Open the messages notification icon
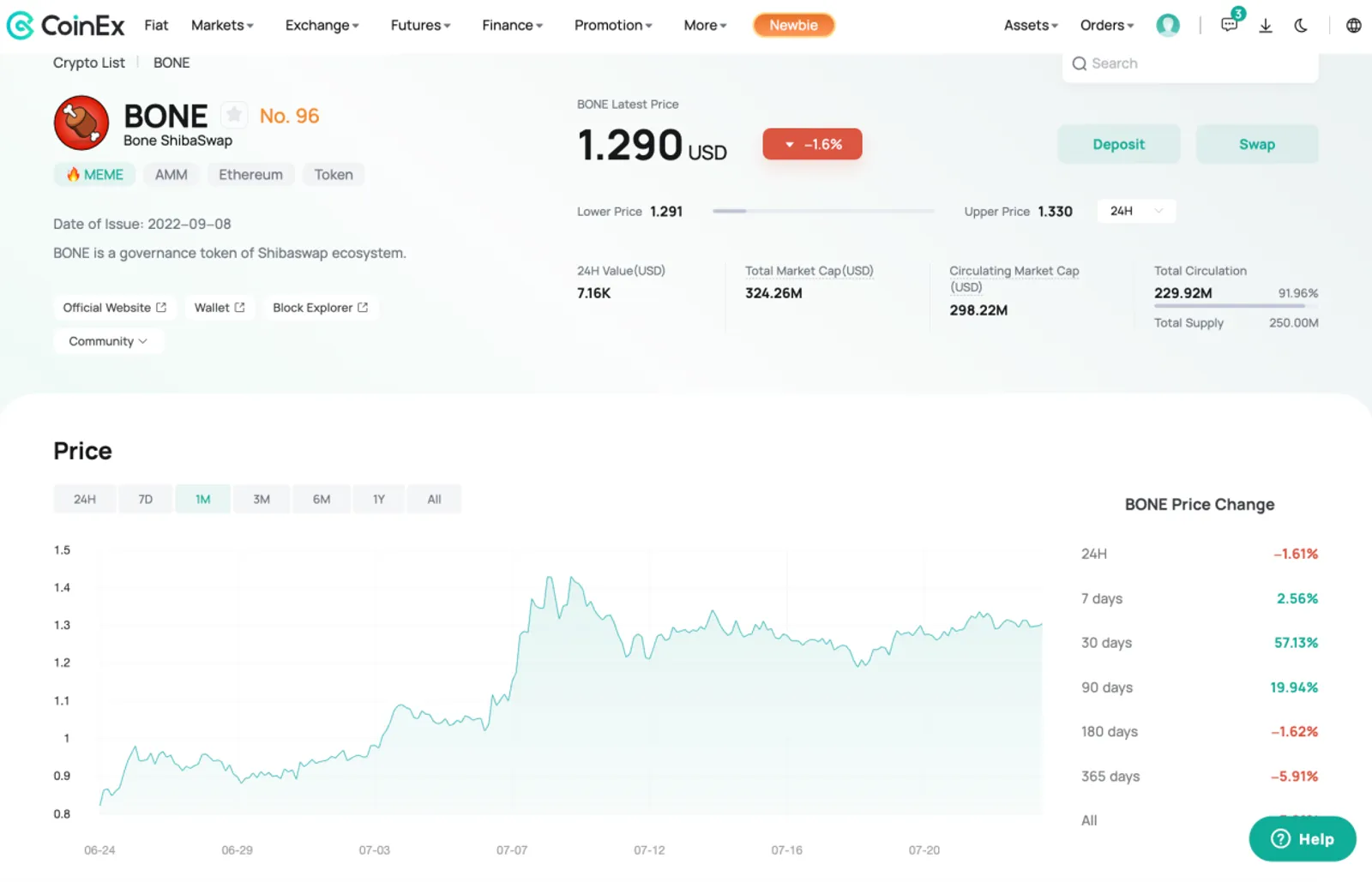Viewport: 1372px width, 882px height. click(1231, 24)
